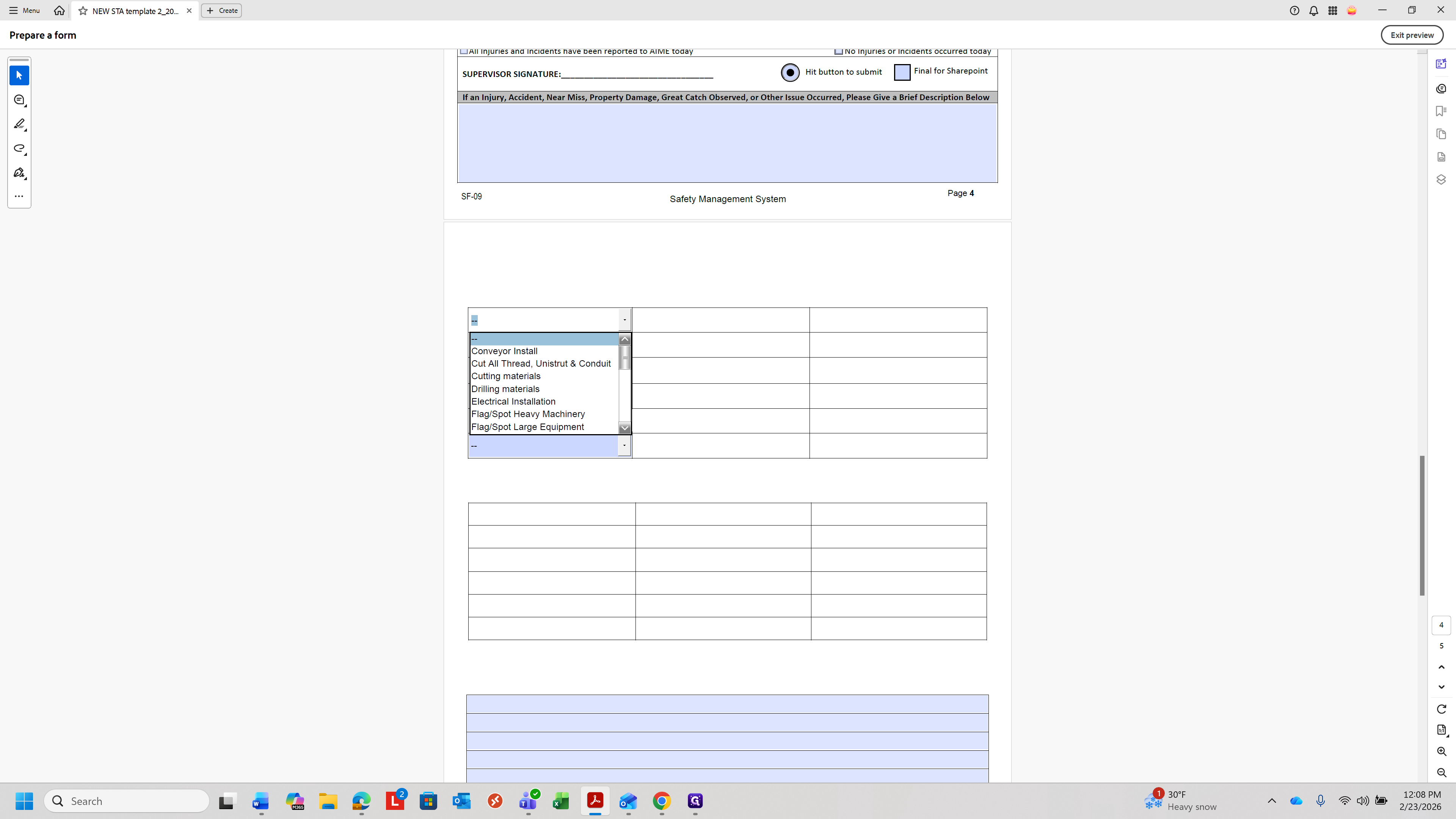Screen dimensions: 1456x819
Task: Choose Electrical Installation from dropdown list
Action: pyautogui.click(x=513, y=401)
